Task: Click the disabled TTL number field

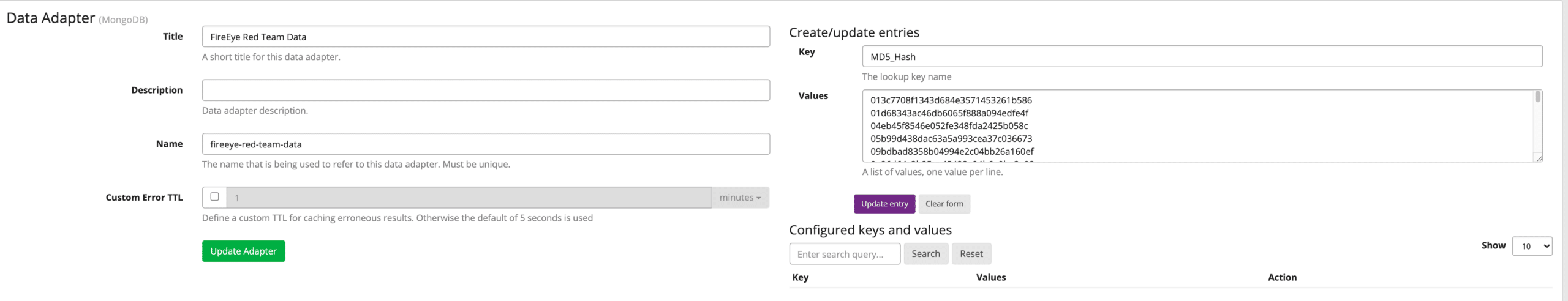Action: (469, 198)
